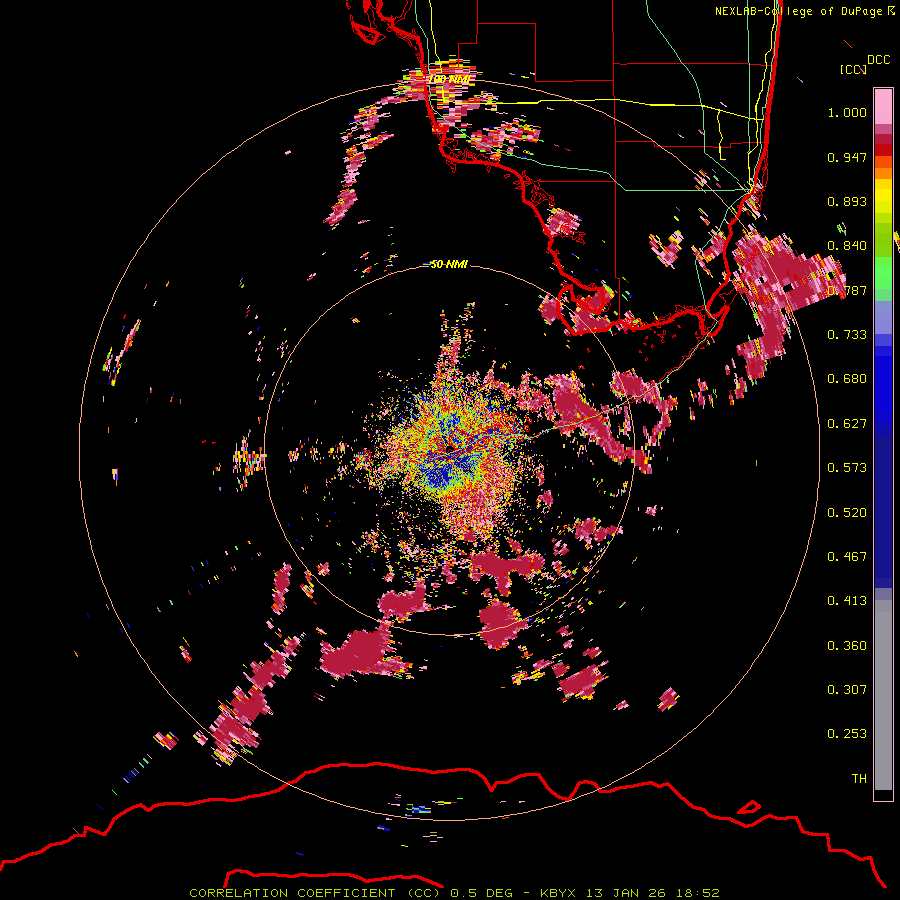Screen dimensions: 900x900
Task: Click the 0.840 legend value
Action: tap(847, 246)
